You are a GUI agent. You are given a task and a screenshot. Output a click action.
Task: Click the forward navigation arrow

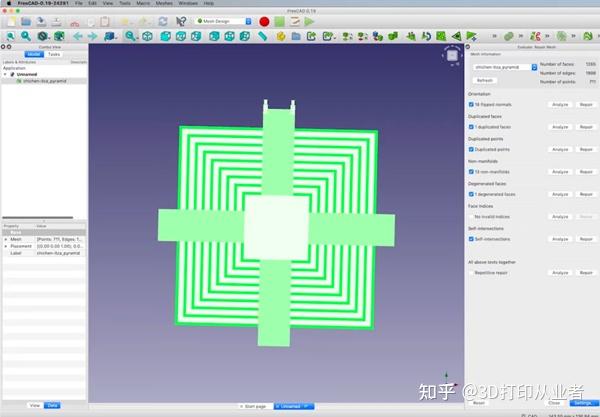[93, 36]
